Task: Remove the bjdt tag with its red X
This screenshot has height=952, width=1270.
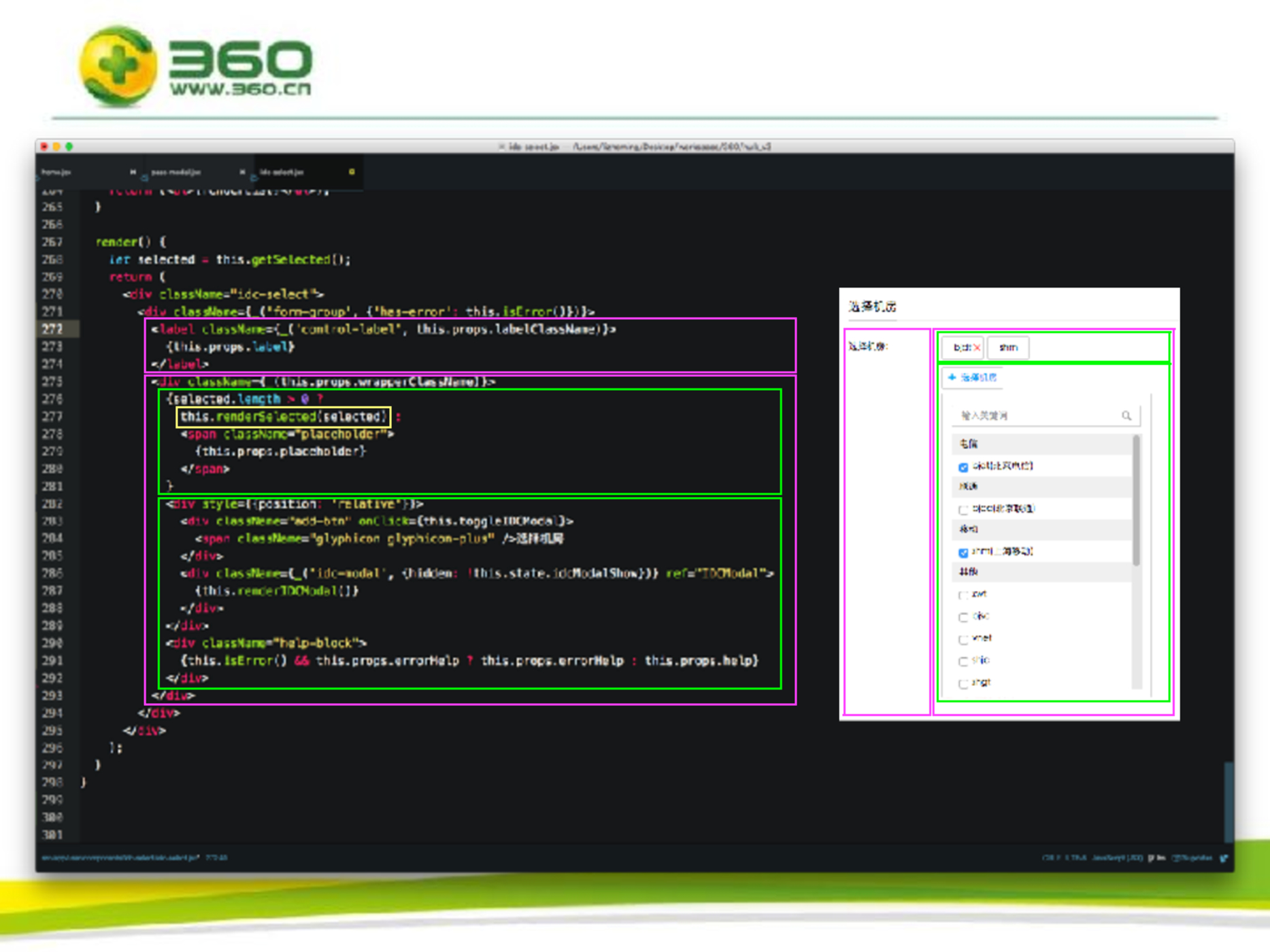Action: pyautogui.click(x=977, y=347)
